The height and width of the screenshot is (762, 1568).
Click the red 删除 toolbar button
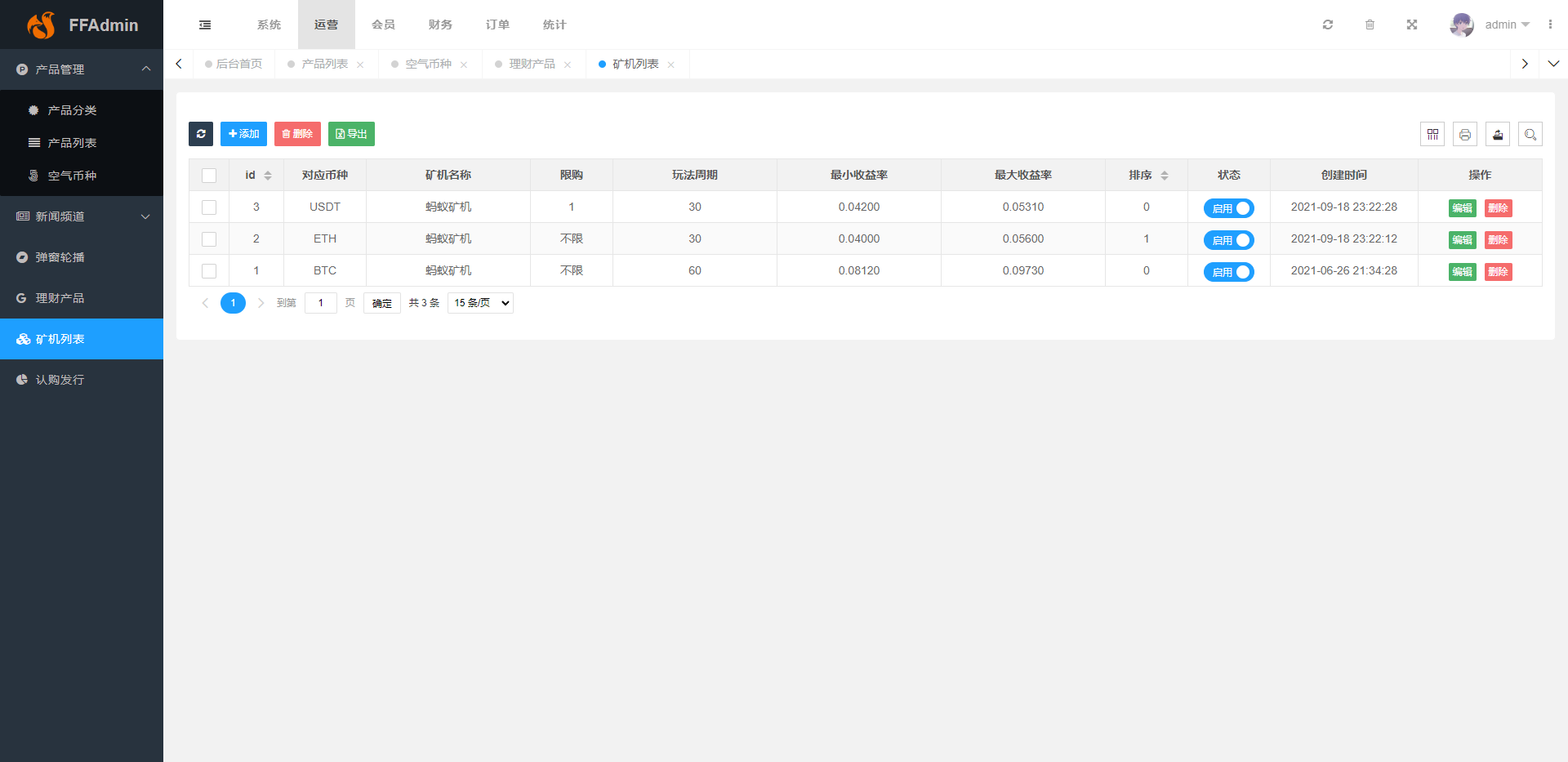pyautogui.click(x=297, y=134)
